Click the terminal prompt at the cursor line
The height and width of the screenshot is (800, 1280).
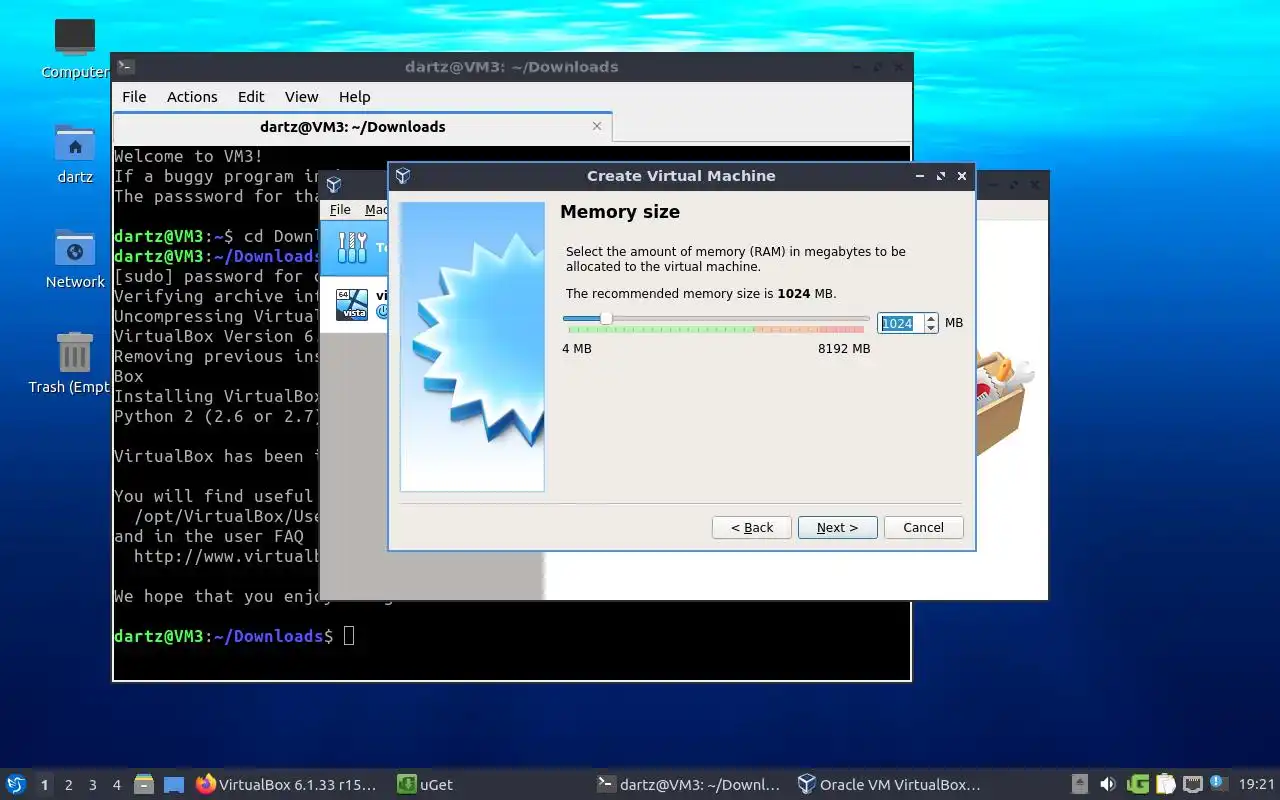[349, 636]
